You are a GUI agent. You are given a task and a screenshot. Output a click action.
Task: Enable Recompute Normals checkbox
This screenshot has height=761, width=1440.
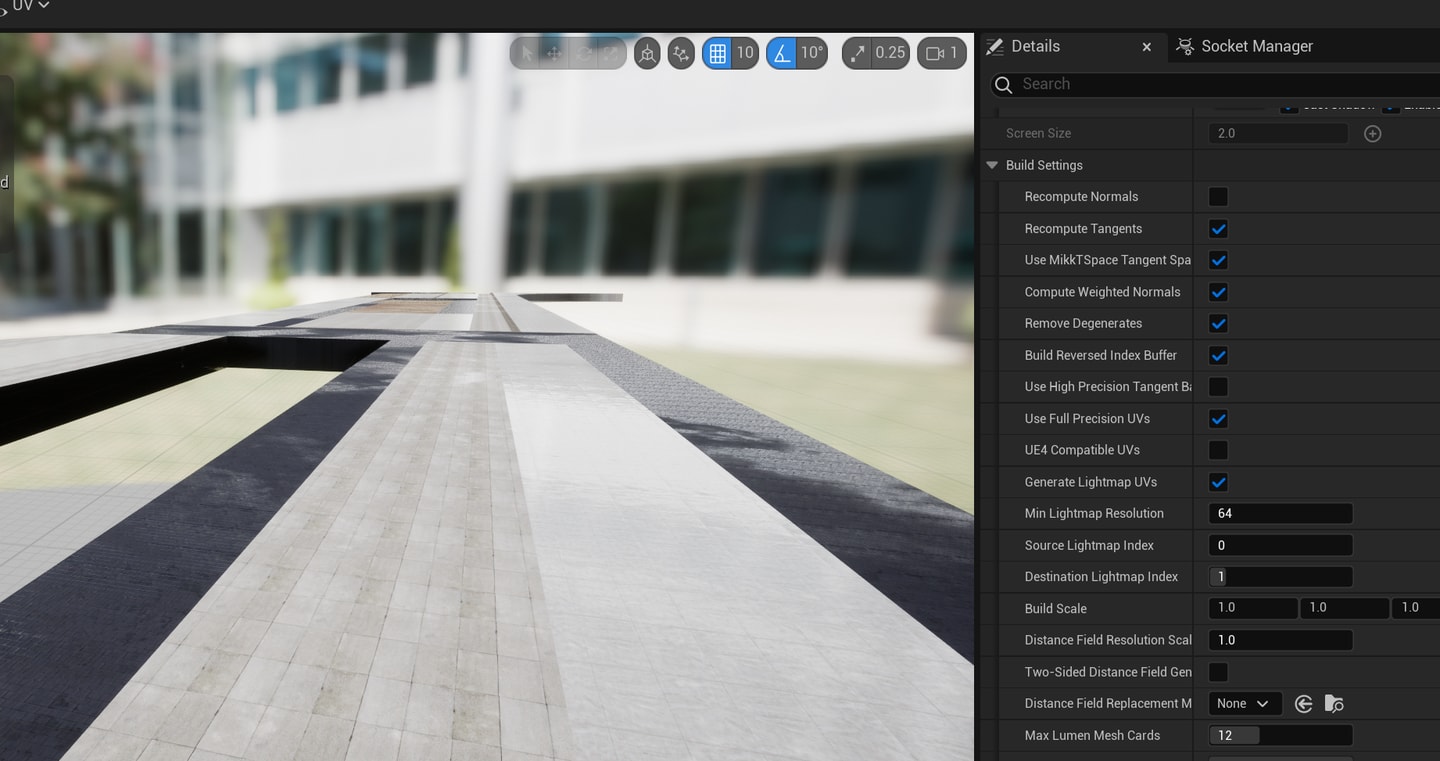pyautogui.click(x=1218, y=197)
